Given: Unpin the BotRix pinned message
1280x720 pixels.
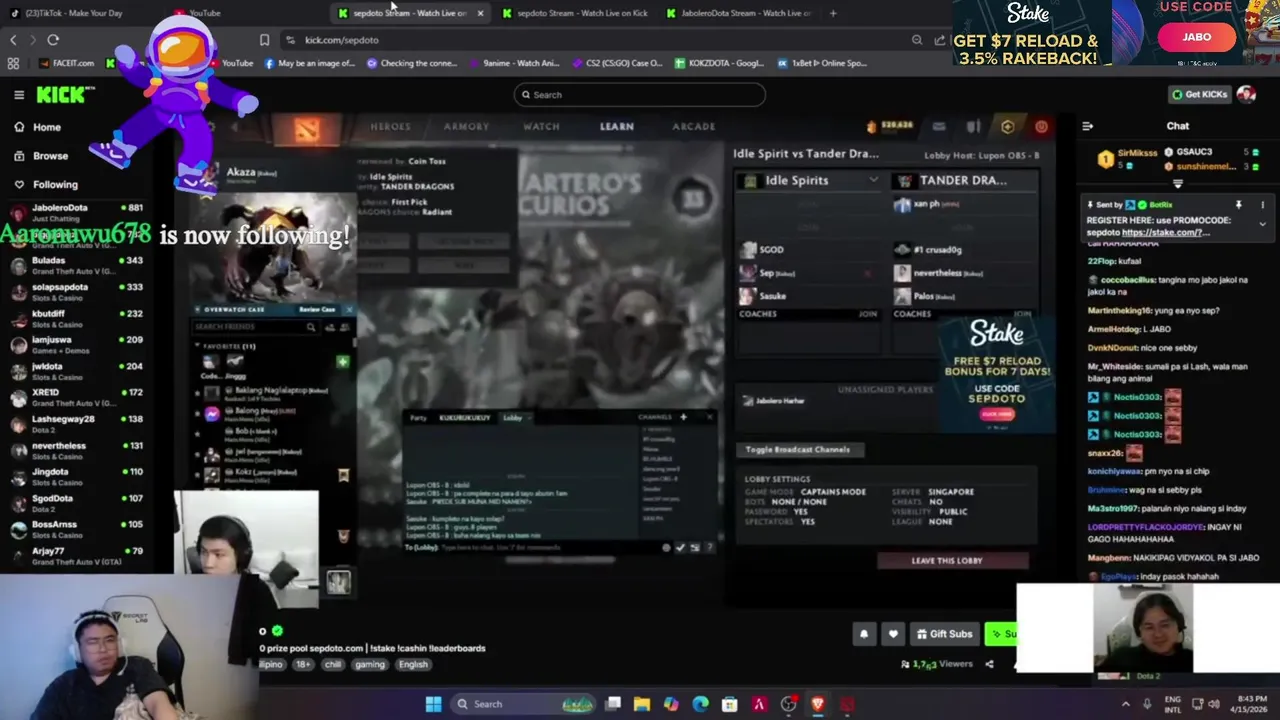Looking at the screenshot, I should pos(1238,205).
